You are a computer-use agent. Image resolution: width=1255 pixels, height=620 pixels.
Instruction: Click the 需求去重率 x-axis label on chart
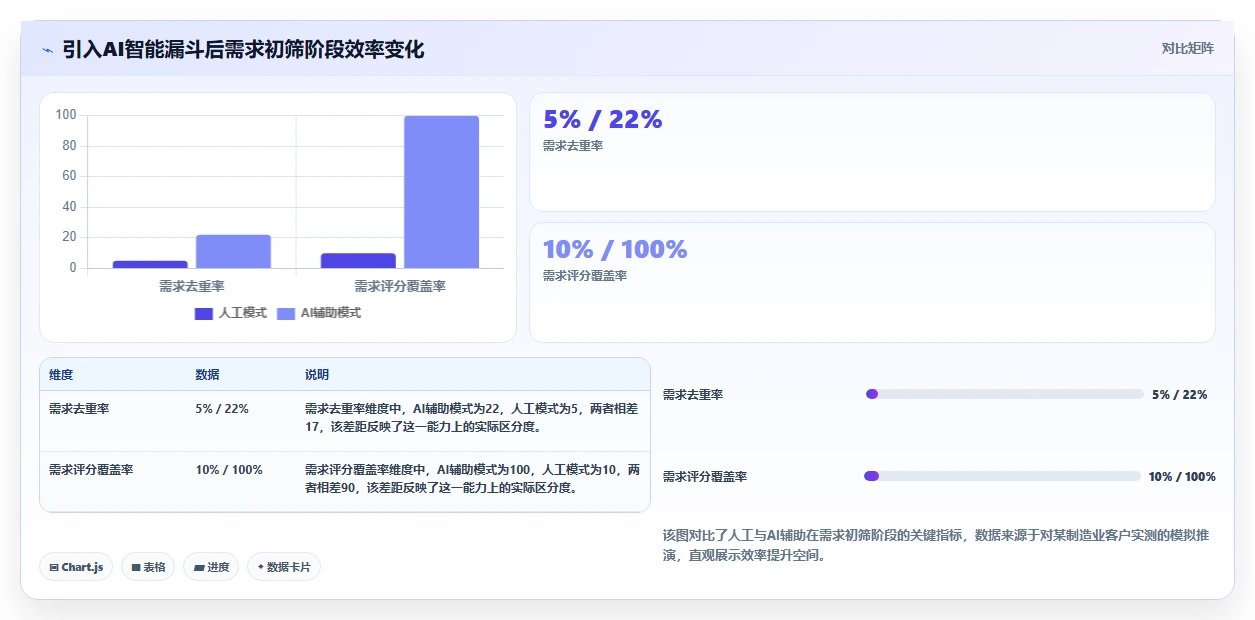point(191,286)
